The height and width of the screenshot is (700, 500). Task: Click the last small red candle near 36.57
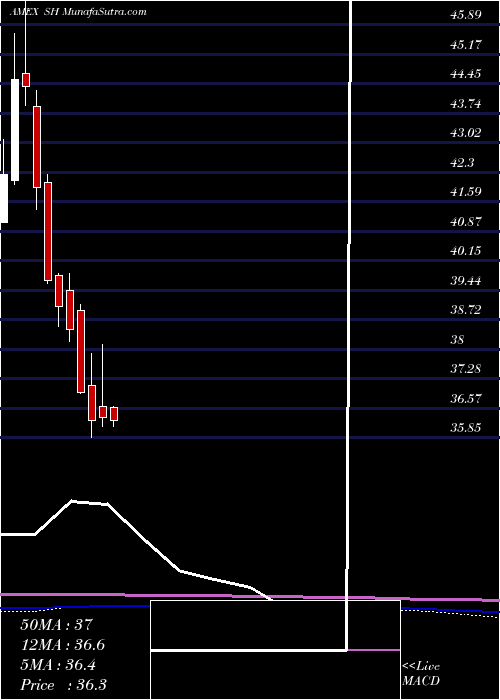pyautogui.click(x=114, y=414)
